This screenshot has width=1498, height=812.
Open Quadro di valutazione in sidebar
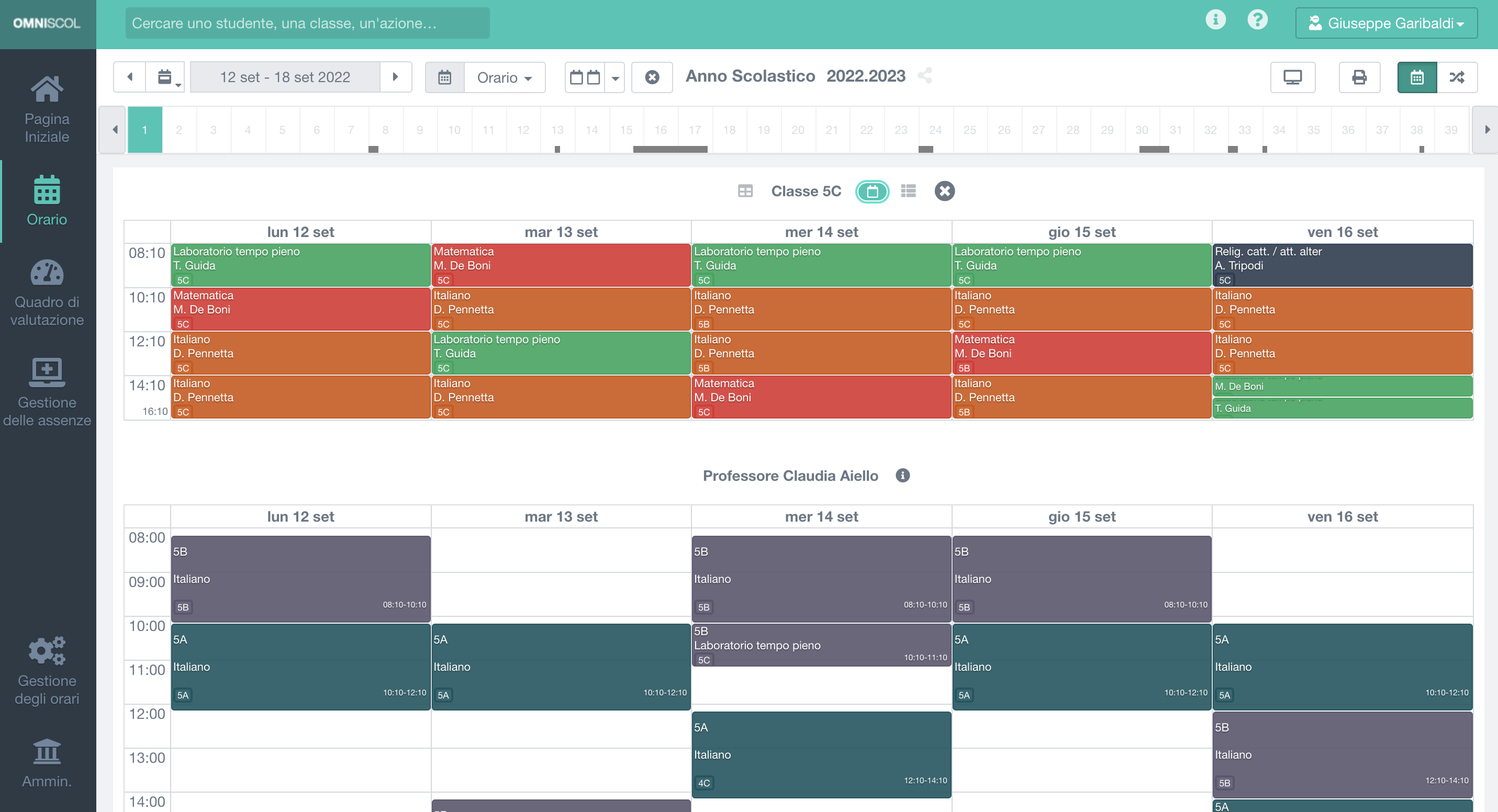(47, 294)
